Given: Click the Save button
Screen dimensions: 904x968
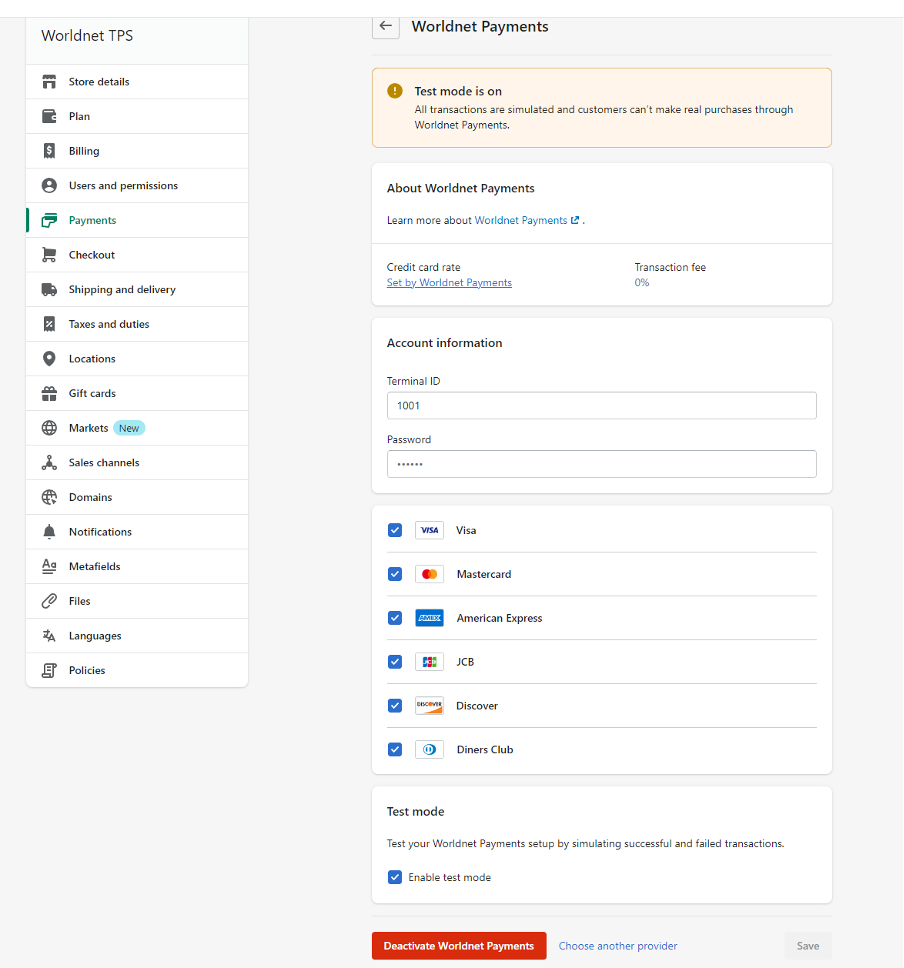Looking at the screenshot, I should click(808, 946).
